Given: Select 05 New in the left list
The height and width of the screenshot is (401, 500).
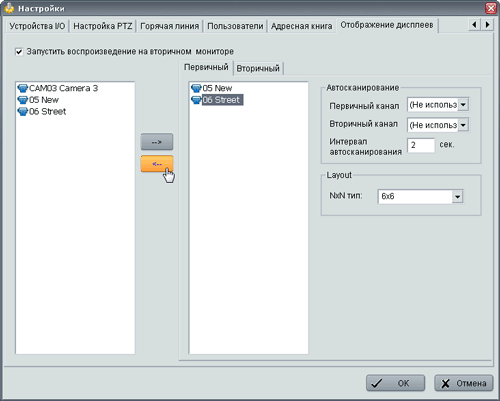Looking at the screenshot, I should pos(44,100).
